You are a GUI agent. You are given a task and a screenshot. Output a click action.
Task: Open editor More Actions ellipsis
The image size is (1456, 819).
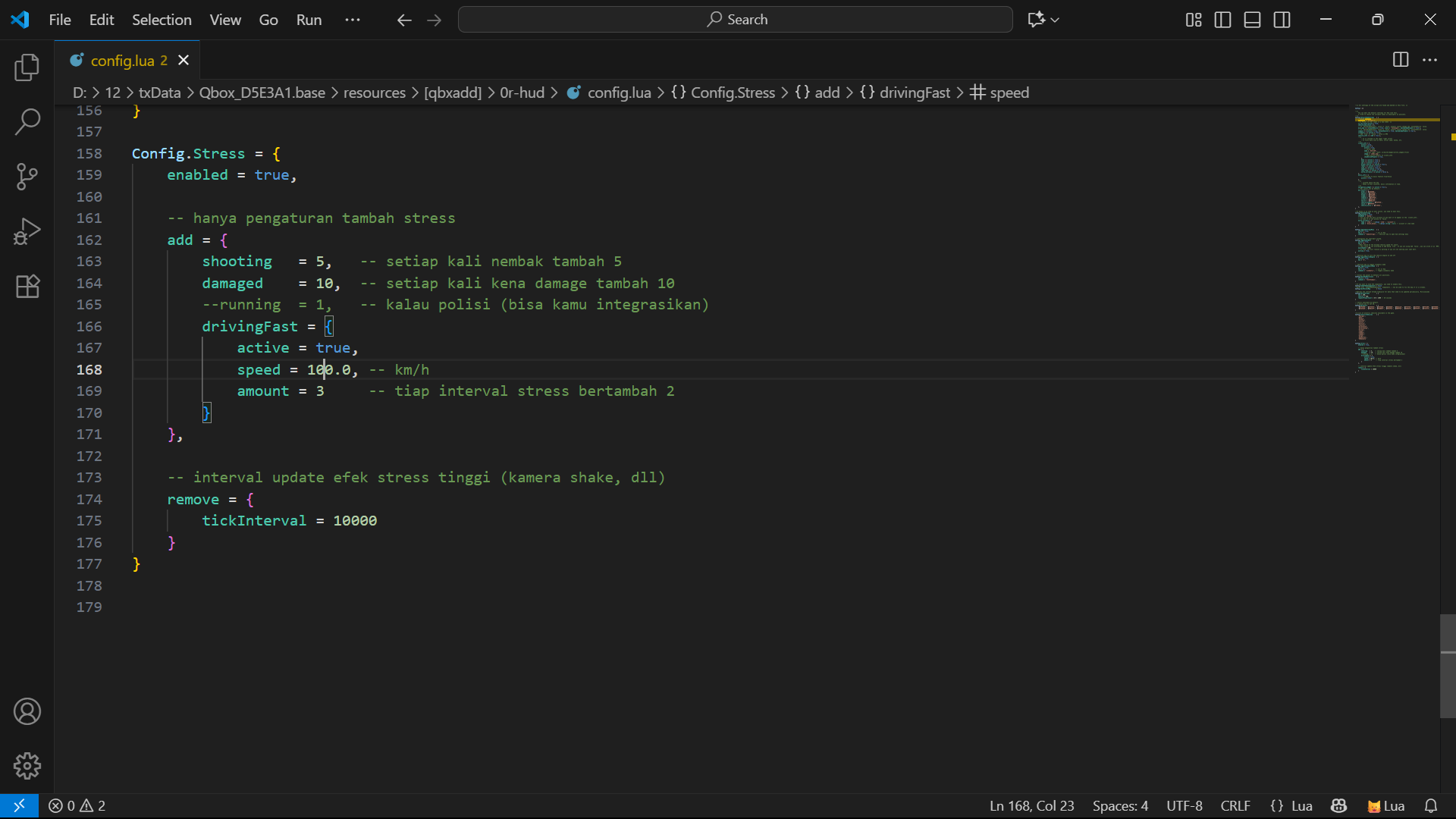(1429, 60)
